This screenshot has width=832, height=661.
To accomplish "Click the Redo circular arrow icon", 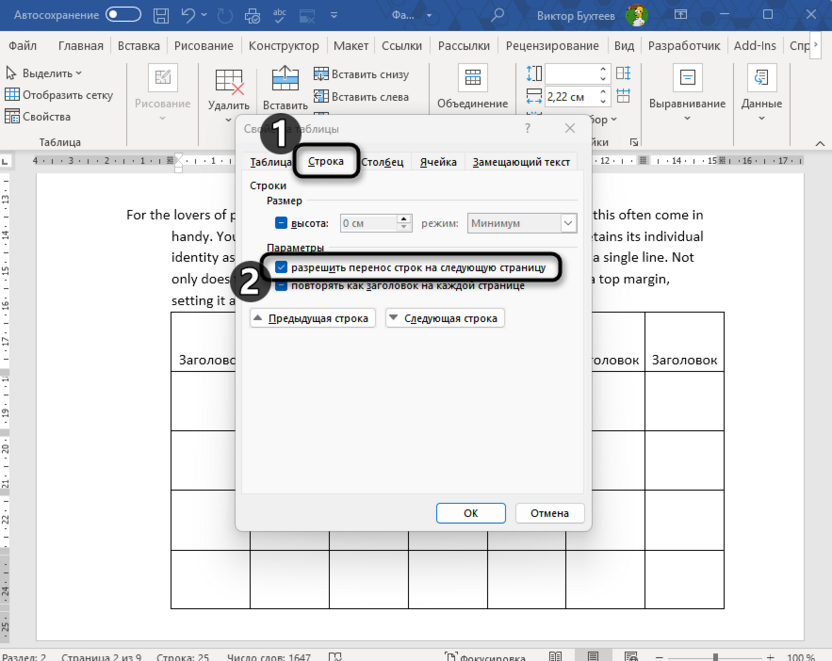I will 225,15.
